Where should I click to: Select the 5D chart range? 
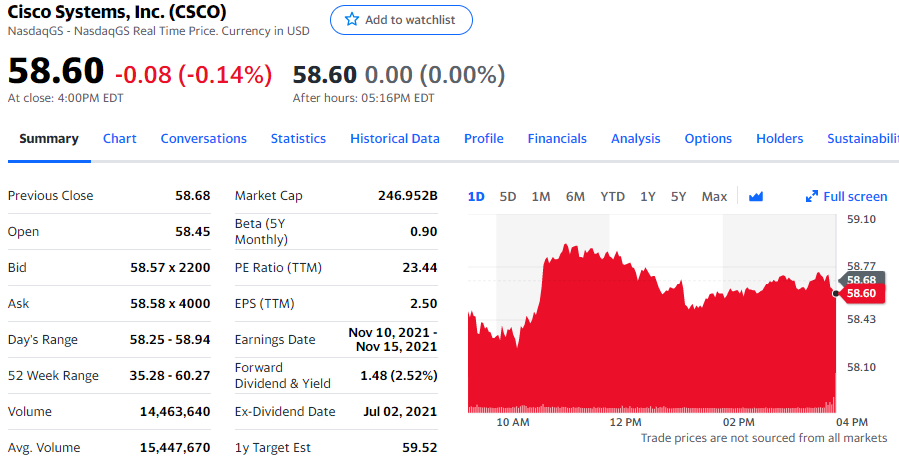(507, 197)
